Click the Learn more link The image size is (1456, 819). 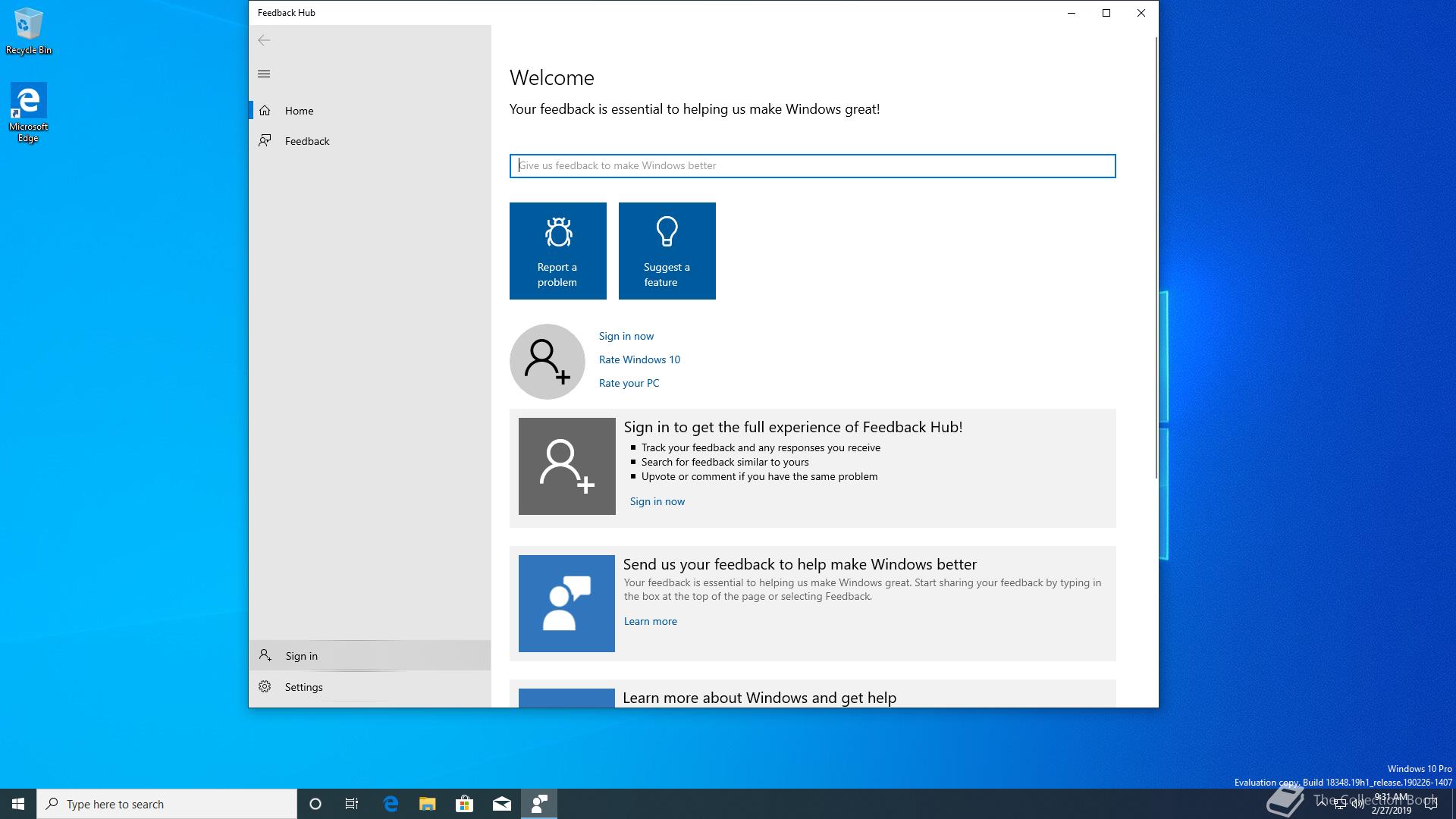point(651,621)
